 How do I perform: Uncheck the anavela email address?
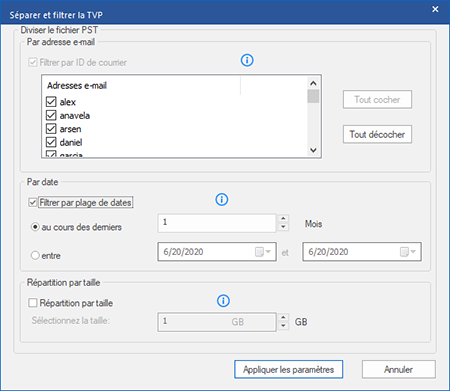point(51,115)
